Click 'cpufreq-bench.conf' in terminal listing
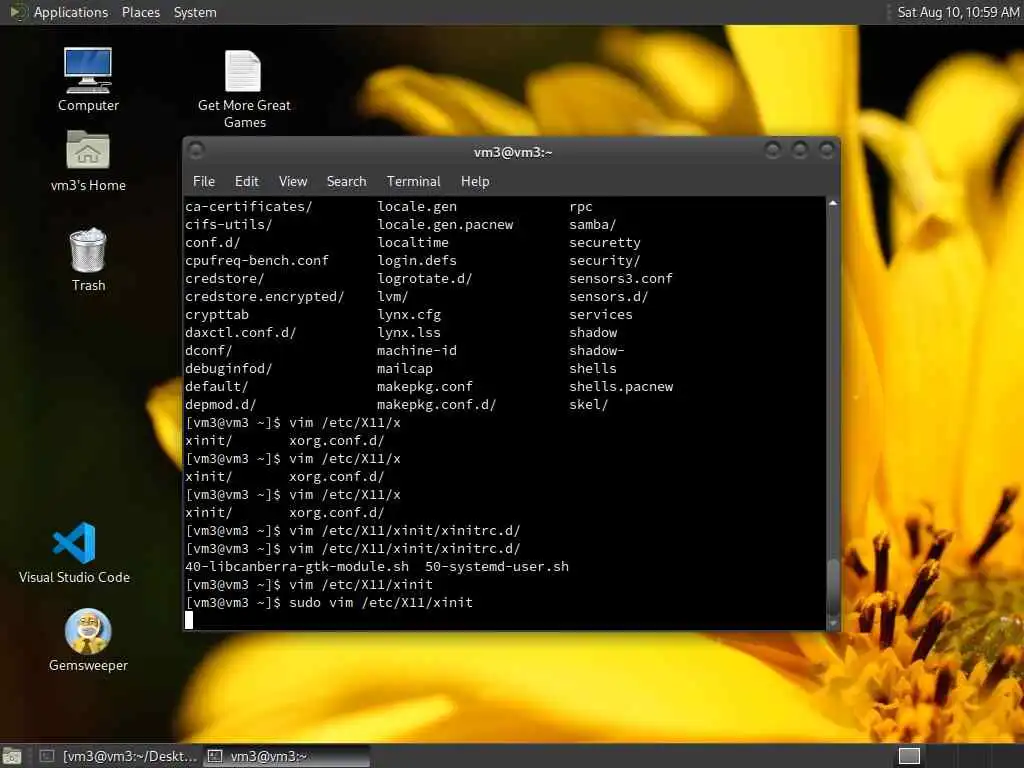The width and height of the screenshot is (1024, 768). coord(257,261)
